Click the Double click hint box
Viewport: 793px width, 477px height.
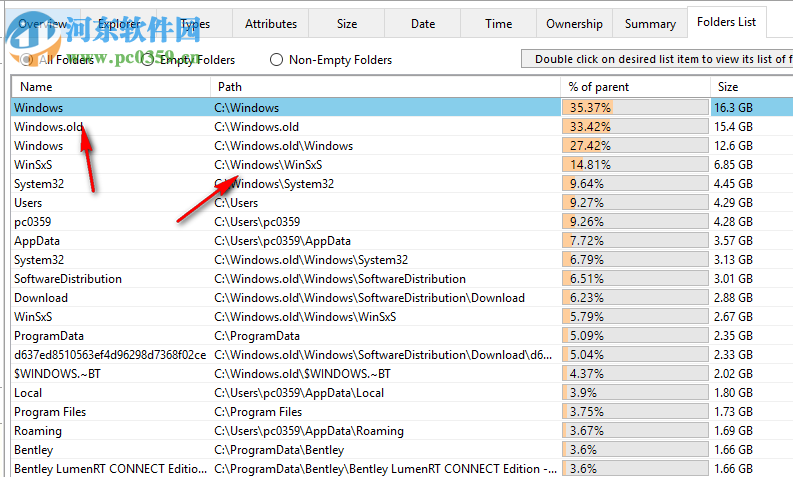(657, 59)
